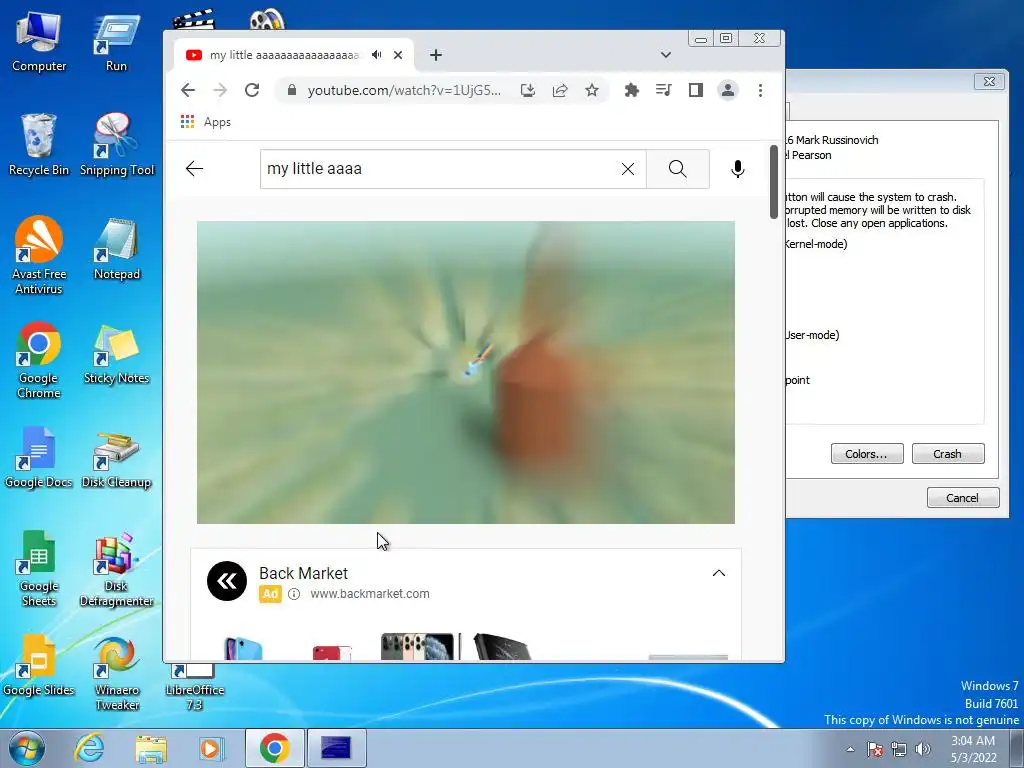Collapse the Back Market ad panel
The width and height of the screenshot is (1024, 768).
coord(718,573)
